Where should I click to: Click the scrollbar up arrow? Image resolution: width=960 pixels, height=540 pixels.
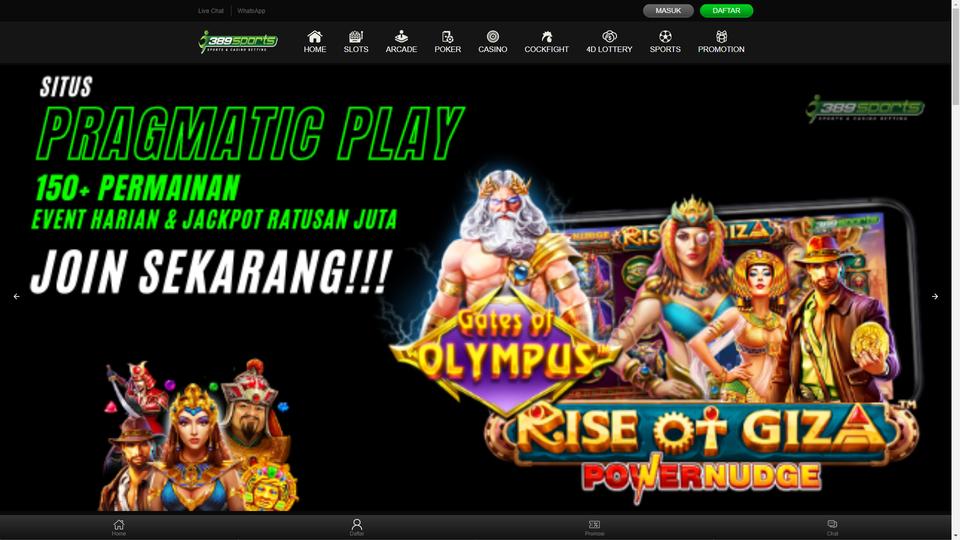coord(956,3)
